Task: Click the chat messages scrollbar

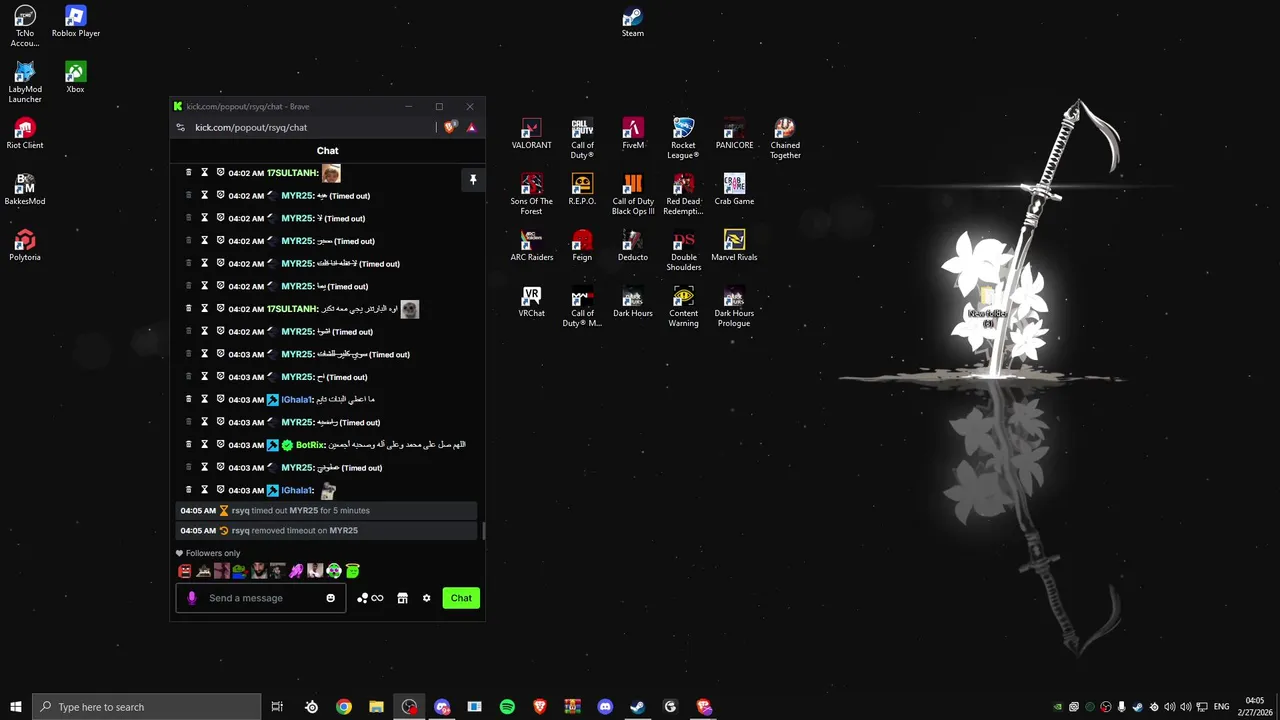Action: (x=484, y=530)
